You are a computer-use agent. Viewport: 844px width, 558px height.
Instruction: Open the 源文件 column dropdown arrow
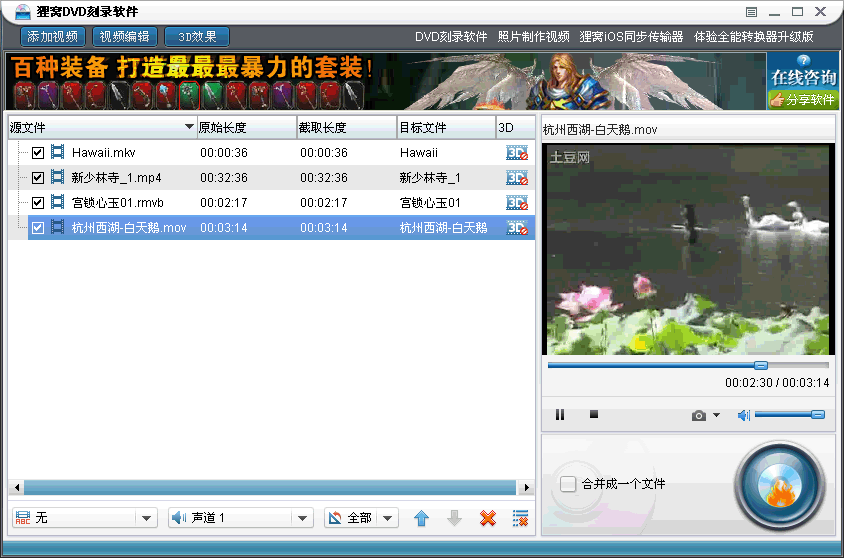tap(189, 127)
